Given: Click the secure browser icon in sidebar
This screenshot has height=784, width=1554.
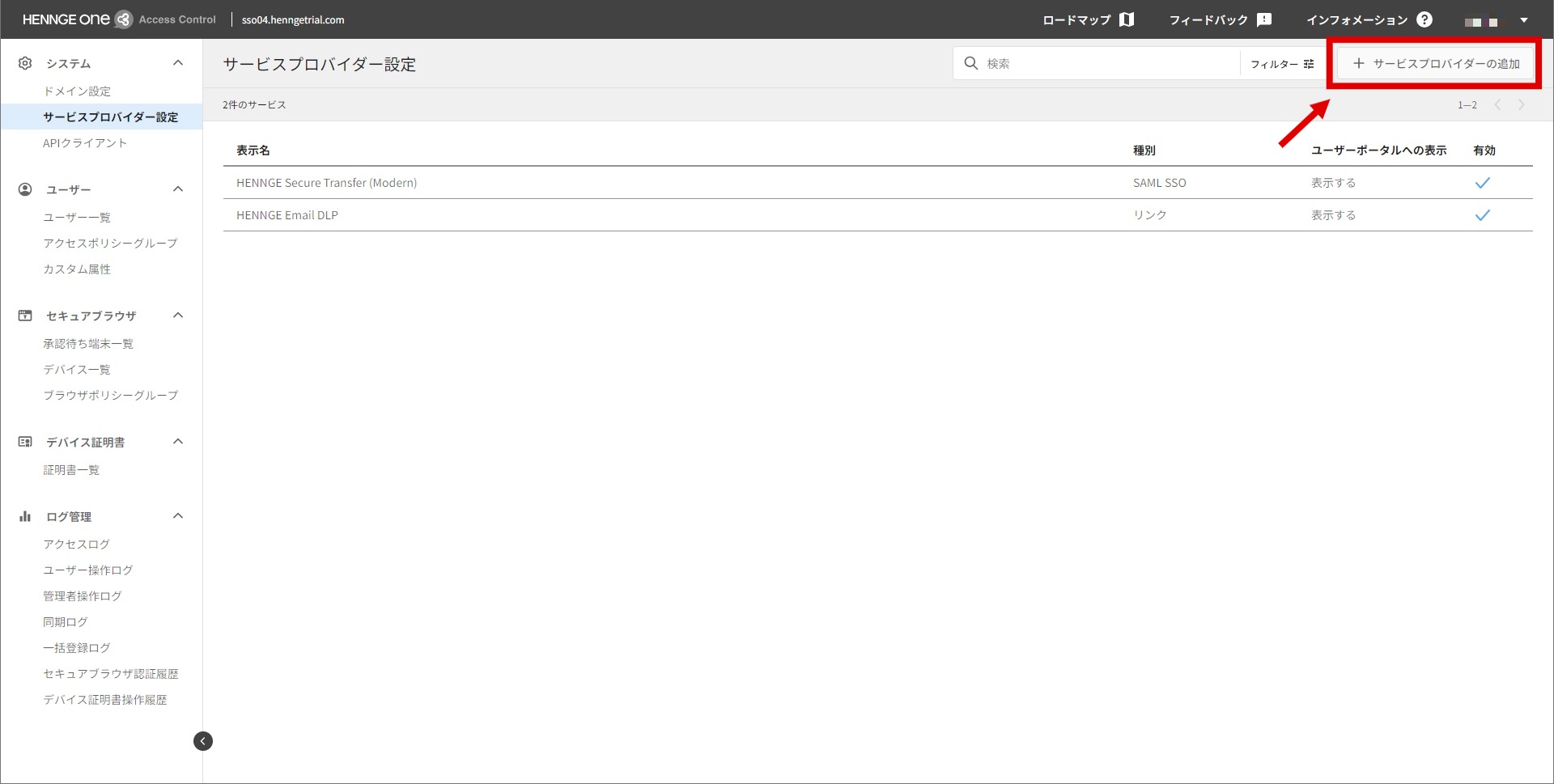Looking at the screenshot, I should [25, 316].
